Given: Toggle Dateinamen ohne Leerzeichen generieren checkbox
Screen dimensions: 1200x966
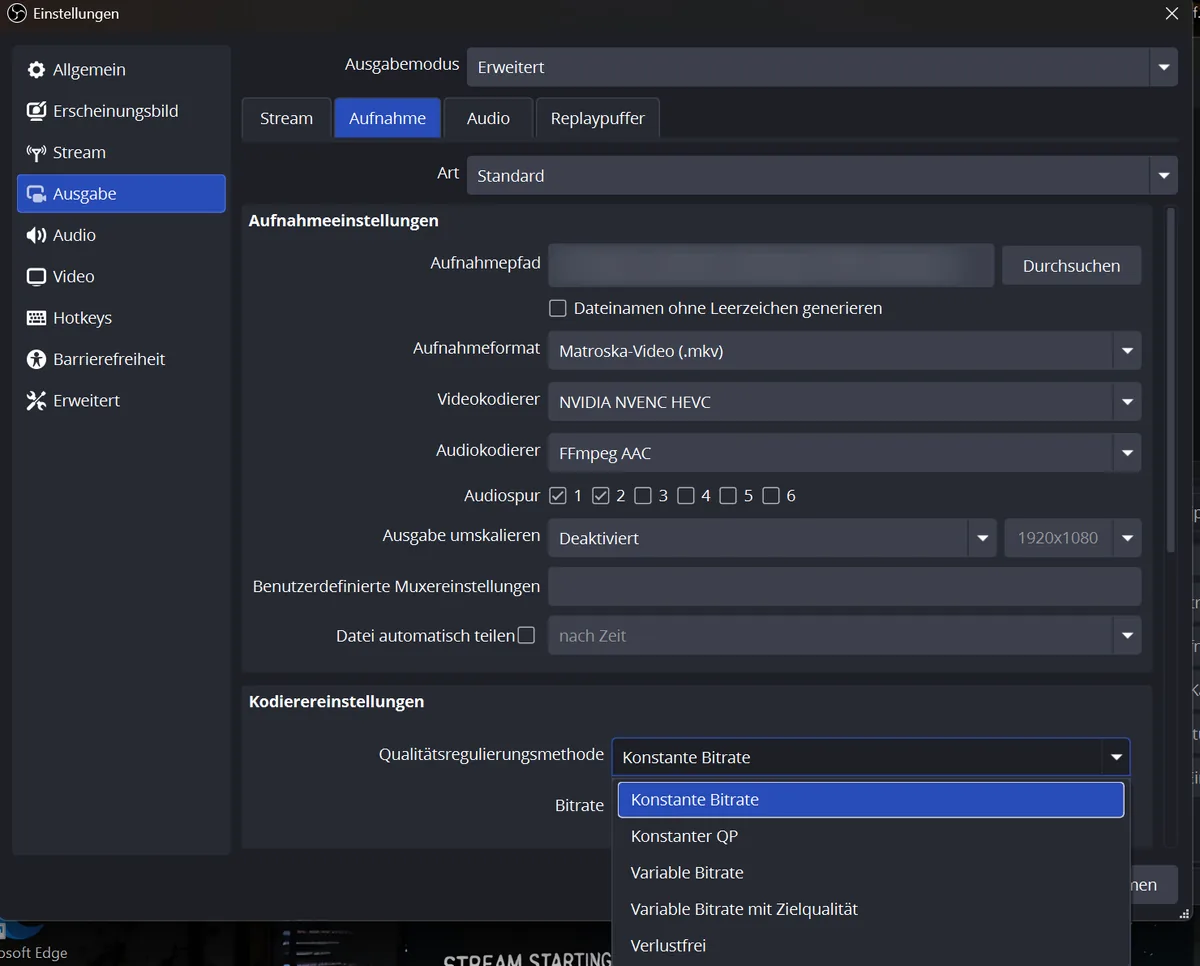Looking at the screenshot, I should pos(558,308).
